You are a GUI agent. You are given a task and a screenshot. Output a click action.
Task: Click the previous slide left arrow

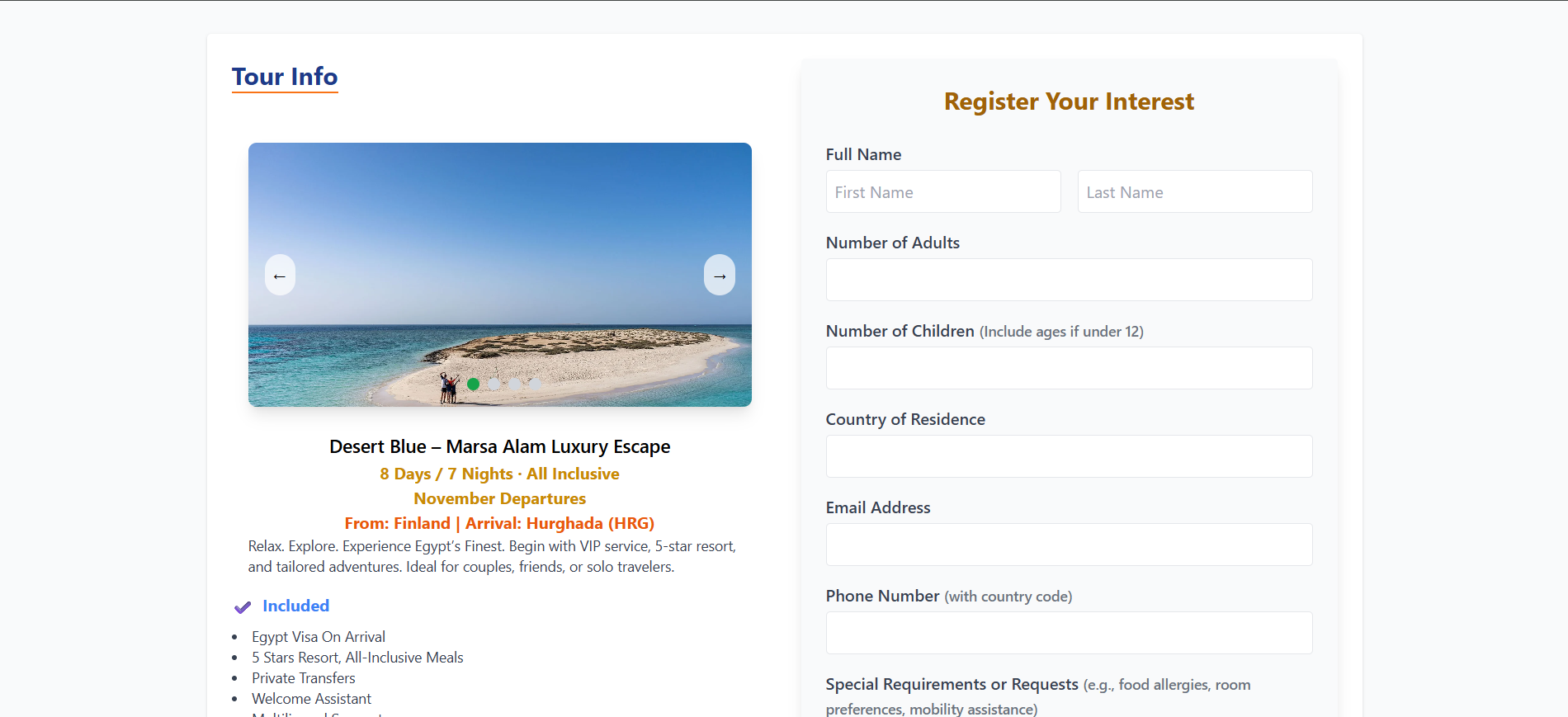pos(280,276)
